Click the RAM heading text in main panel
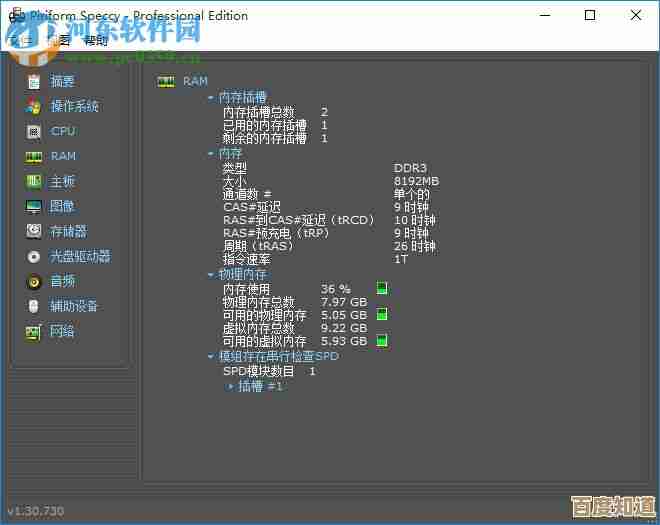The image size is (660, 525). [195, 81]
